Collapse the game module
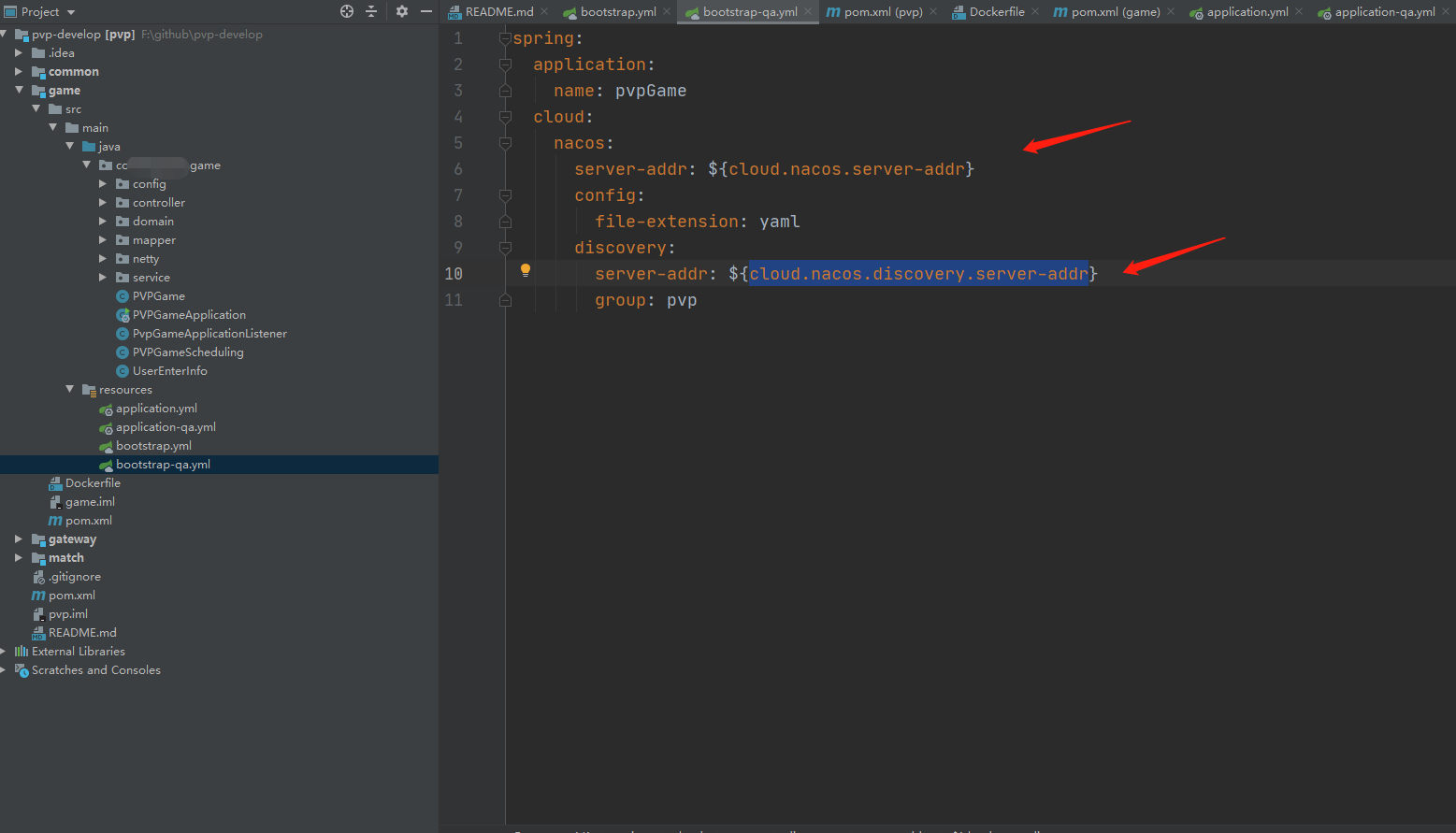 pyautogui.click(x=19, y=91)
